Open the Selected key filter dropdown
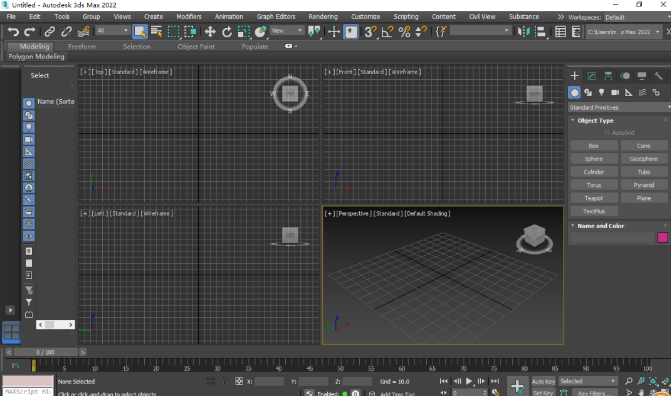 point(588,381)
